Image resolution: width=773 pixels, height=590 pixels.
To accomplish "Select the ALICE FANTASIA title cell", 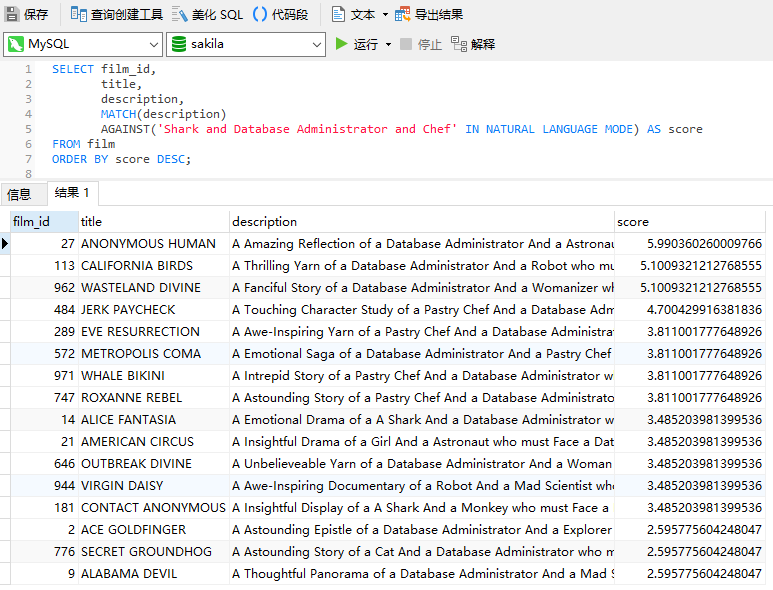I will [154, 419].
